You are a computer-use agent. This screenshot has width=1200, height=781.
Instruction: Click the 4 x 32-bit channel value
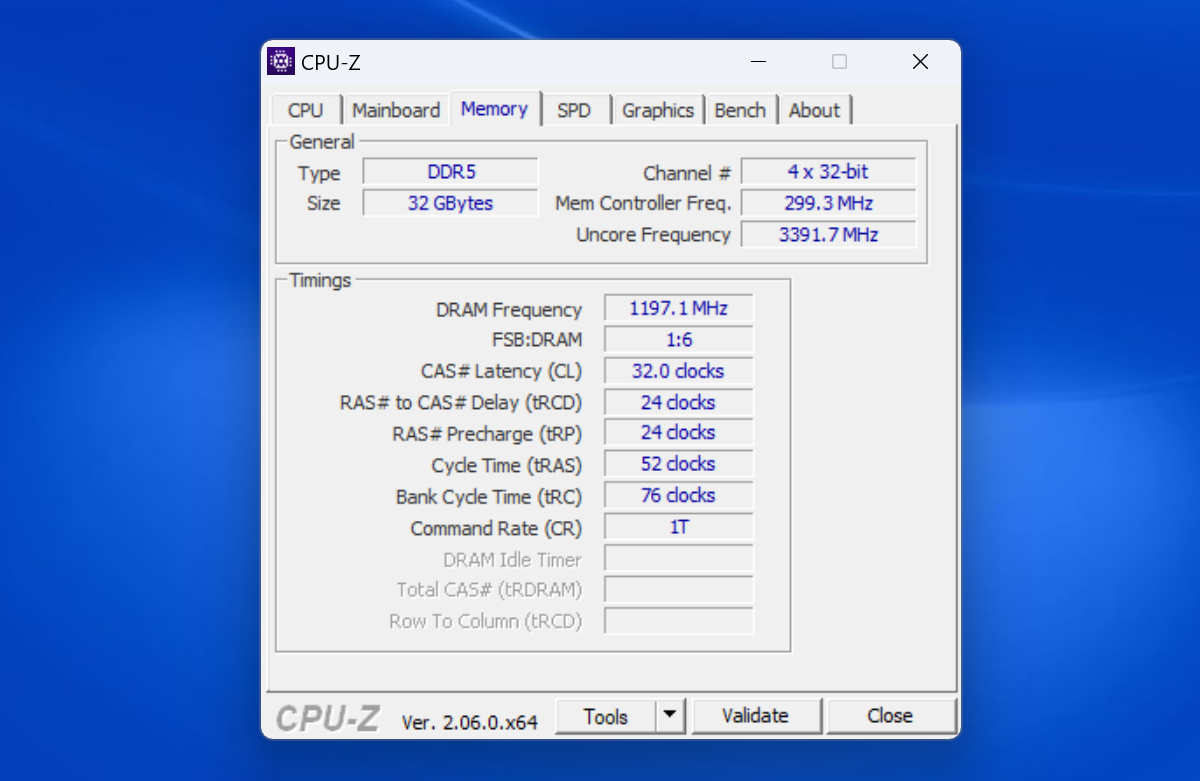tap(829, 172)
